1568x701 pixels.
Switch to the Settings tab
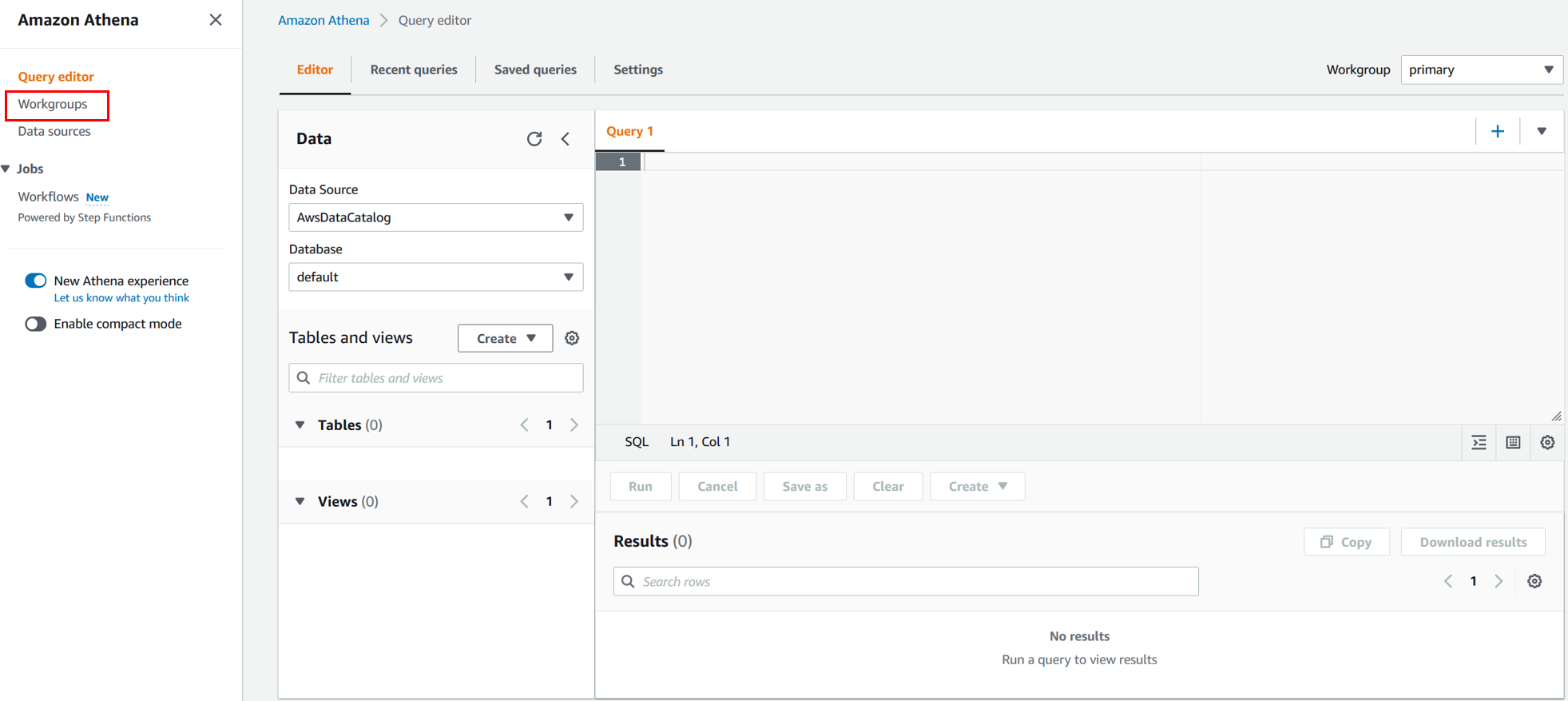[x=638, y=70]
